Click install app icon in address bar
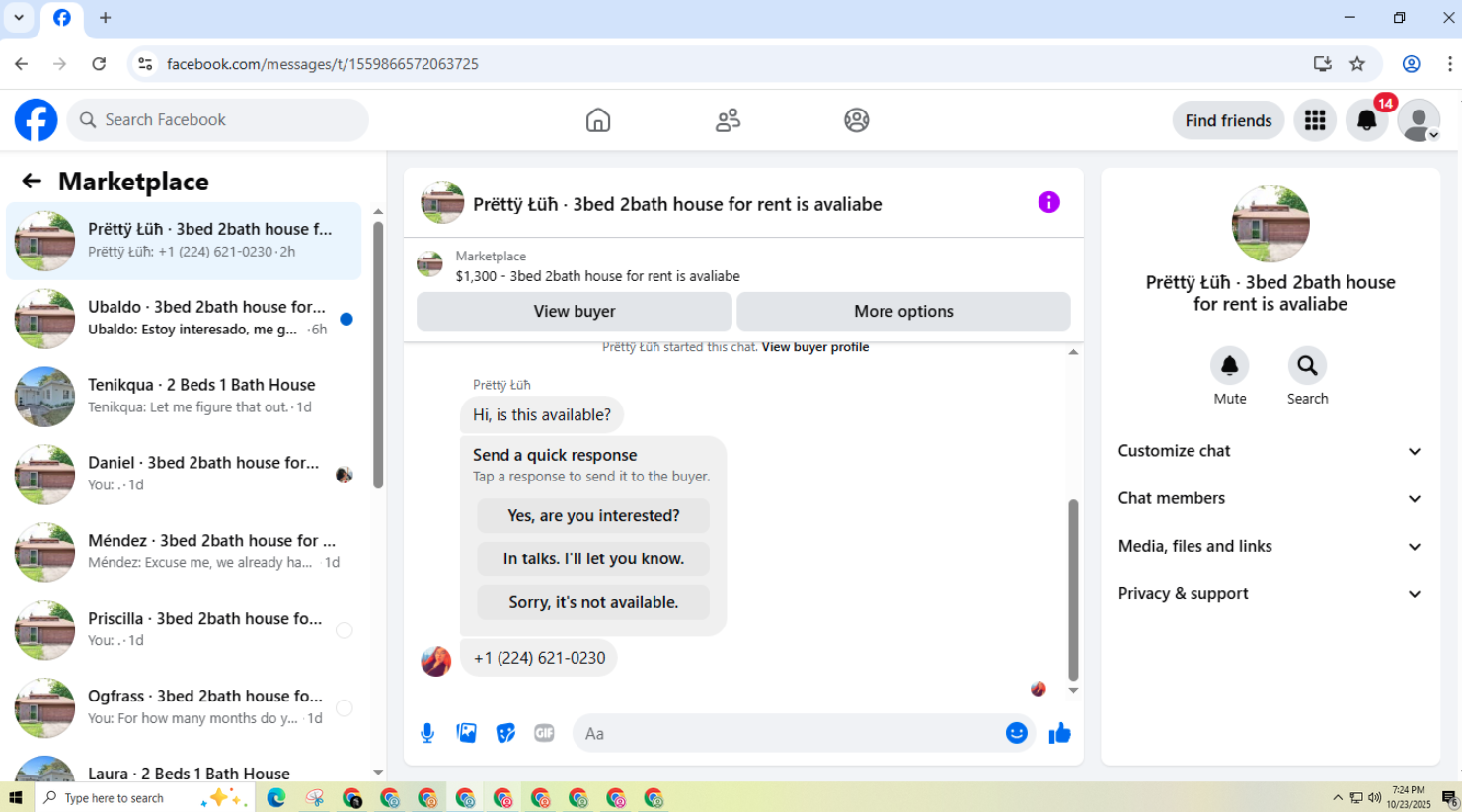Image resolution: width=1462 pixels, height=812 pixels. pyautogui.click(x=1322, y=64)
